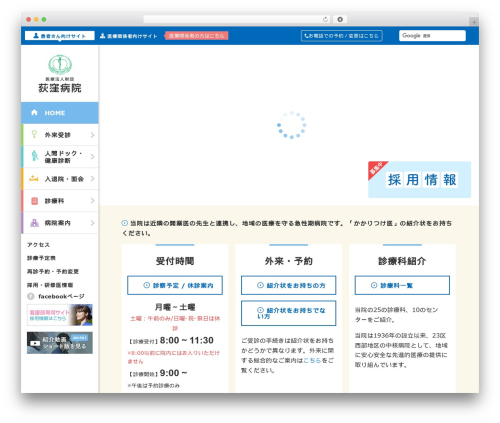Click the bed icon beside 入退院・面会
This screenshot has height=423, width=500.
point(34,179)
